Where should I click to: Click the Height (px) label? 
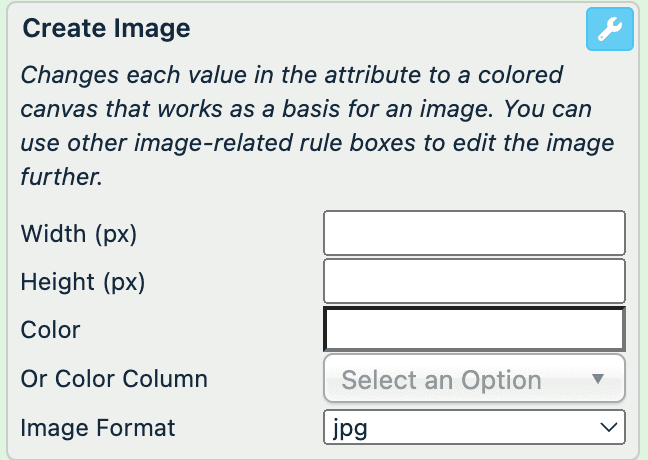83,283
